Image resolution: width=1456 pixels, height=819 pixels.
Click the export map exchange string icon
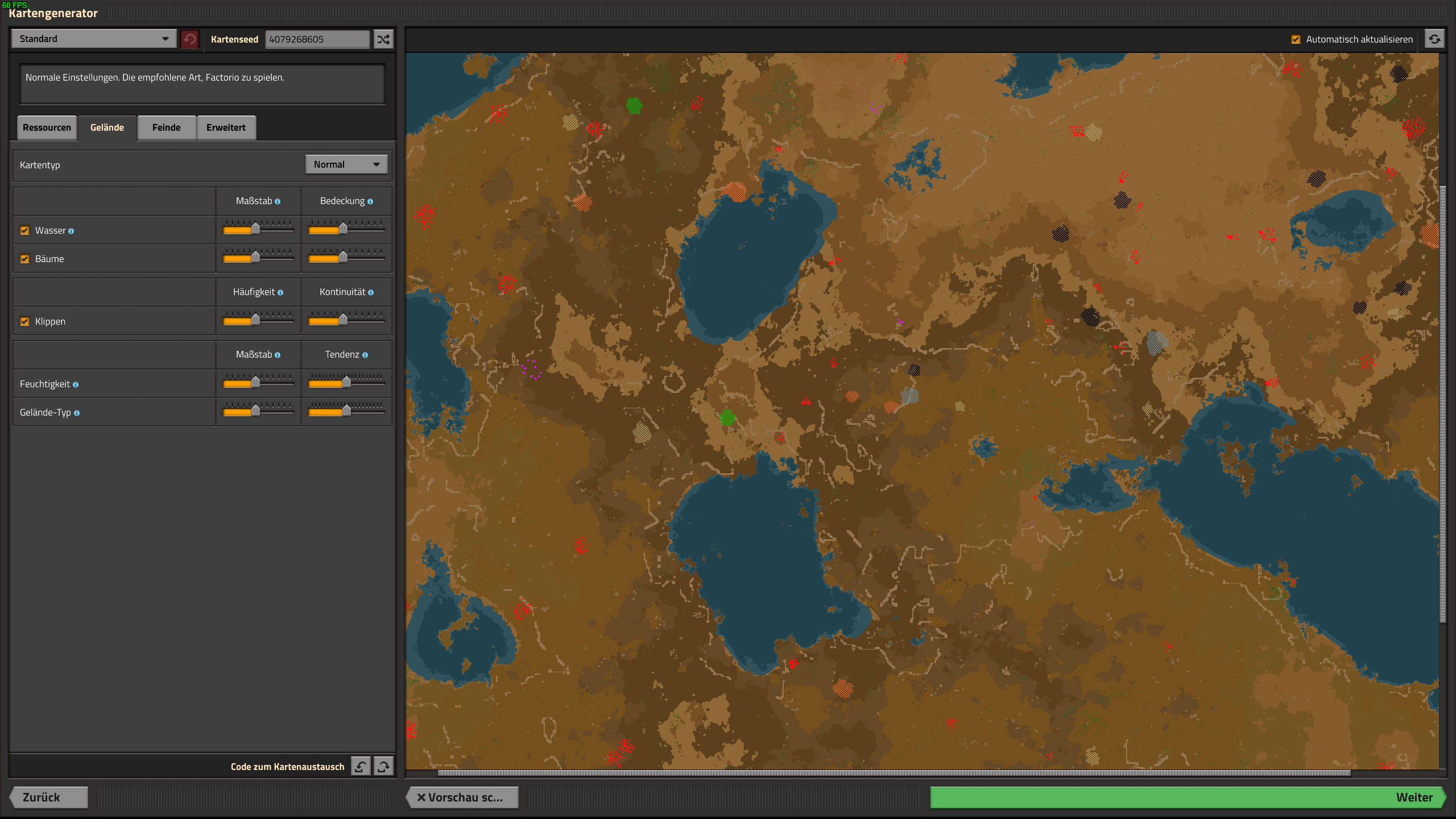384,766
